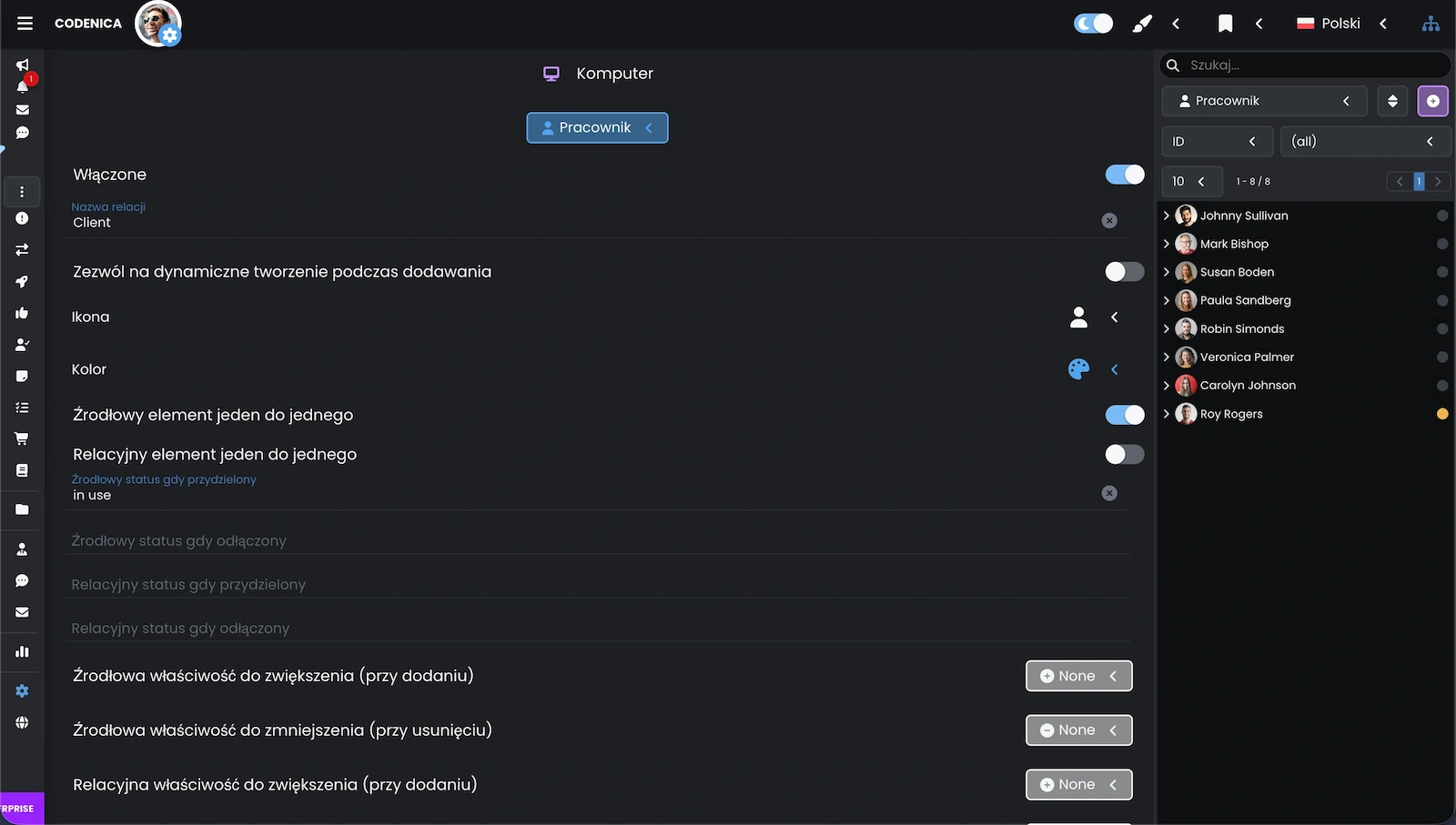Open the megaphone announcements icon in sidebar
The width and height of the screenshot is (1456, 825).
click(22, 65)
